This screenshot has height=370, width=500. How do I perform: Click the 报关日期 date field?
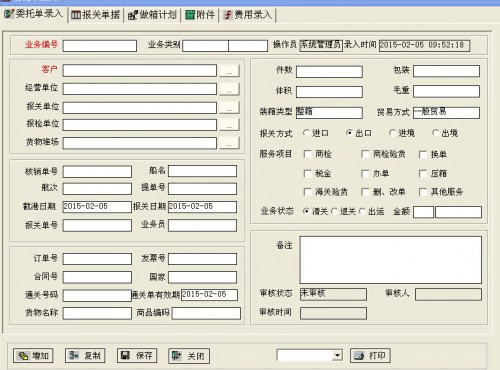[203, 207]
